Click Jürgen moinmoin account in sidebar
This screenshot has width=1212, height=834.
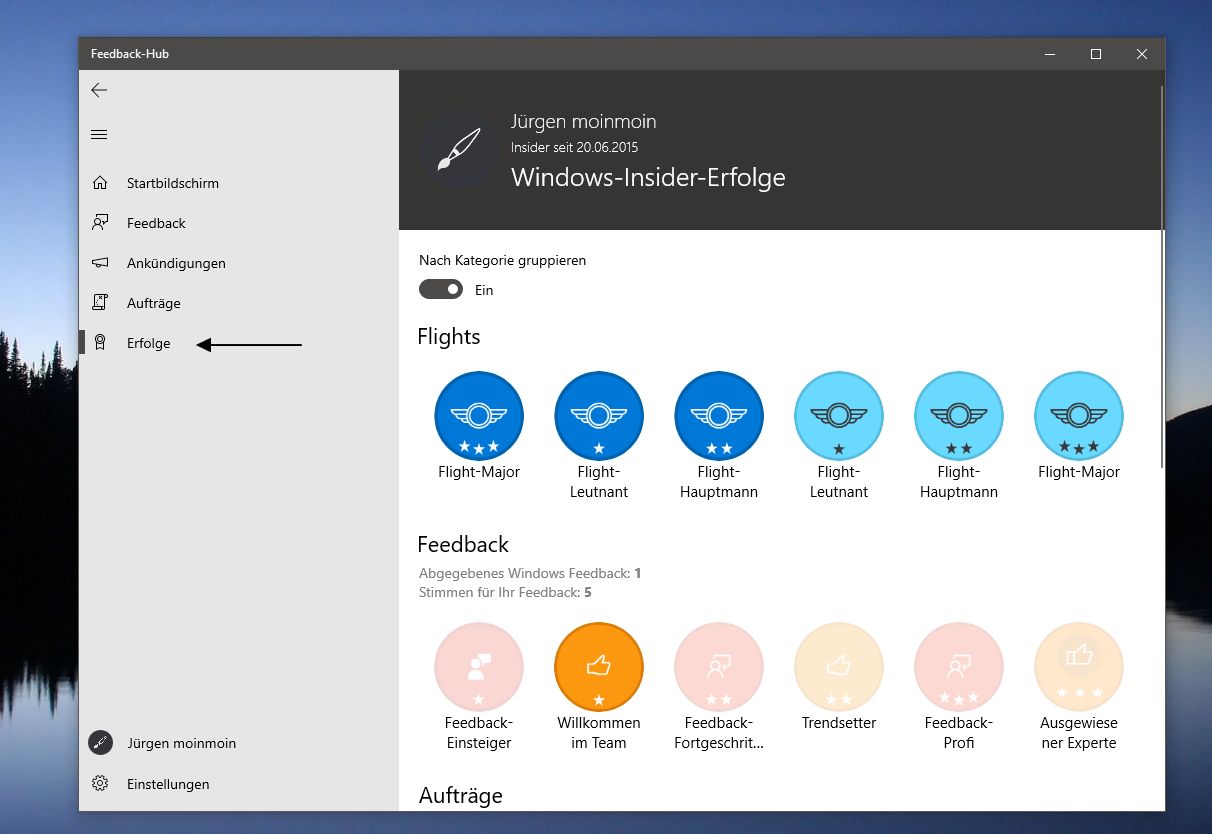[239, 743]
